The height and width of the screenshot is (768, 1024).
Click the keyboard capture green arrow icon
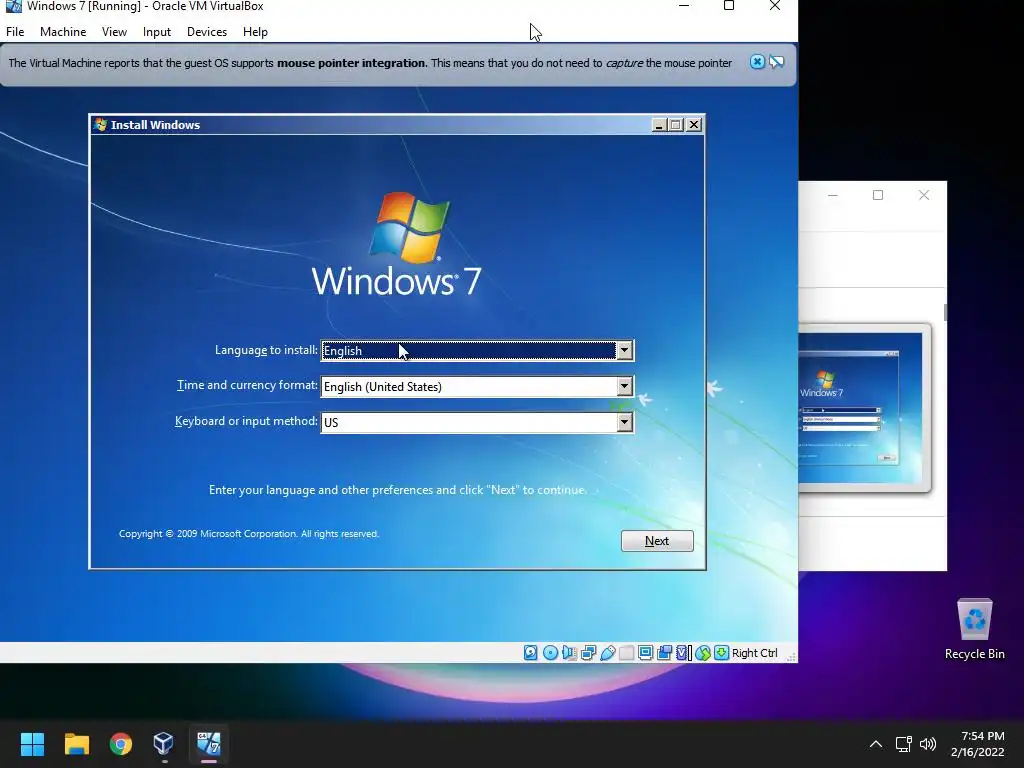[x=721, y=652]
